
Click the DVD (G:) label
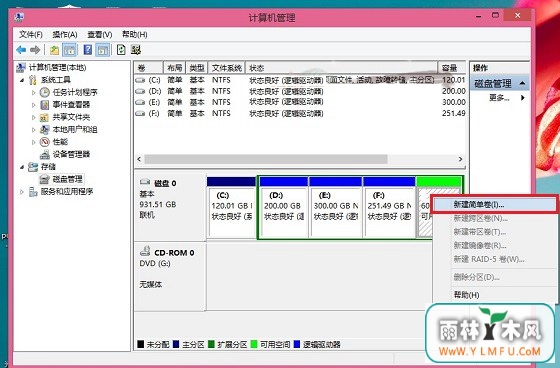(155, 264)
